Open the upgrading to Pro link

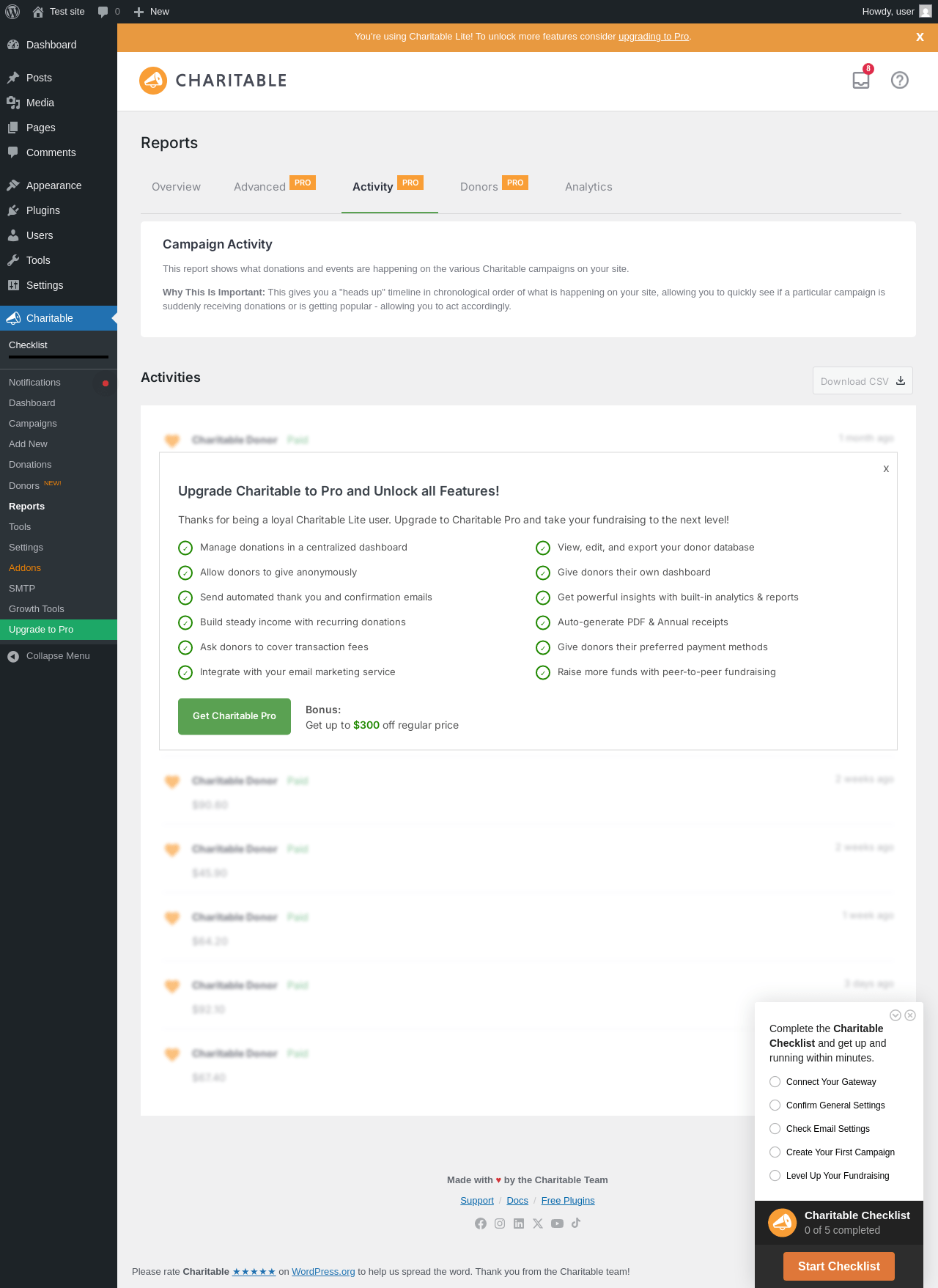(654, 37)
